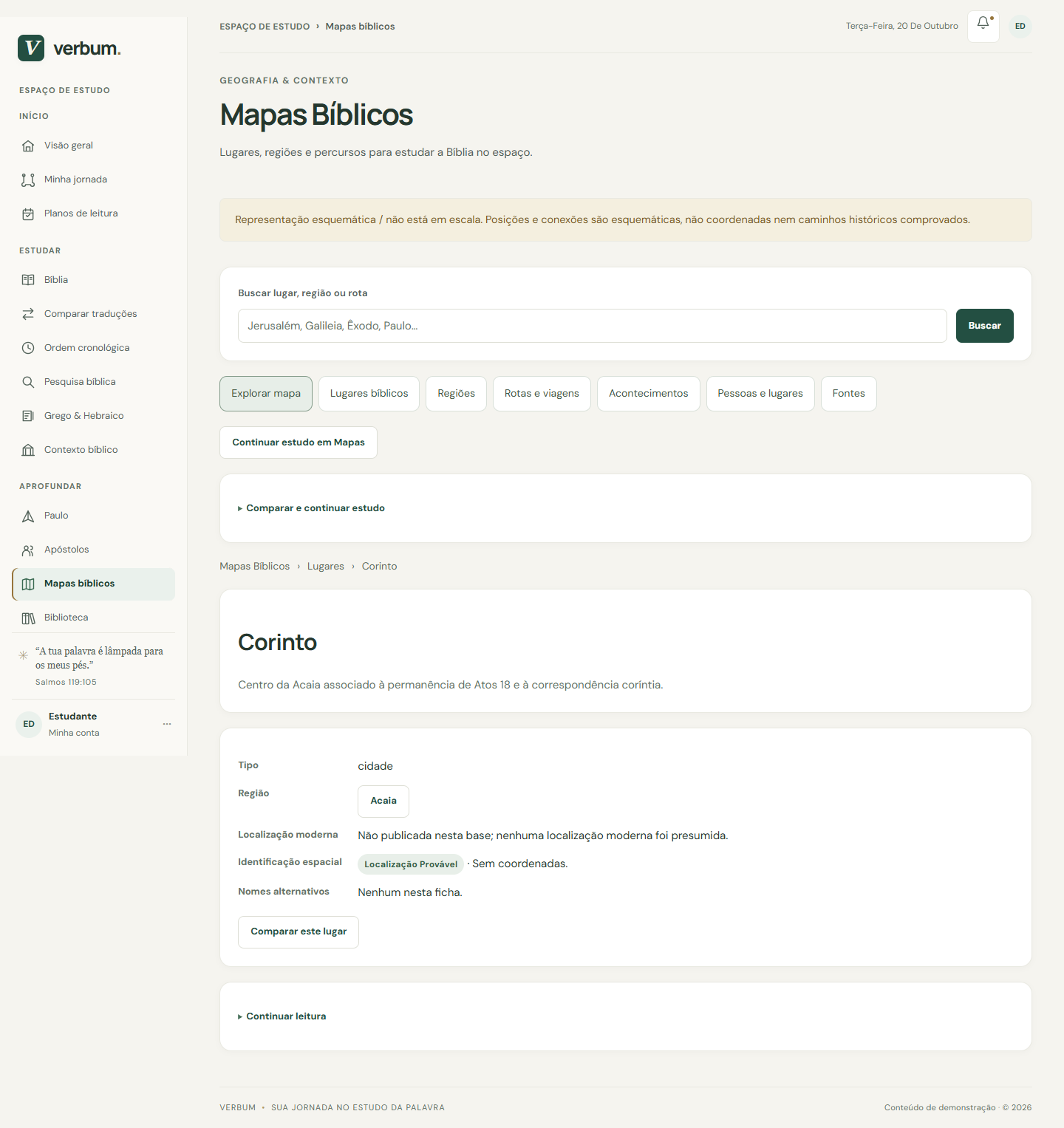1064x1128 pixels.
Task: Open Biblioteca shelf icon
Action: (28, 618)
